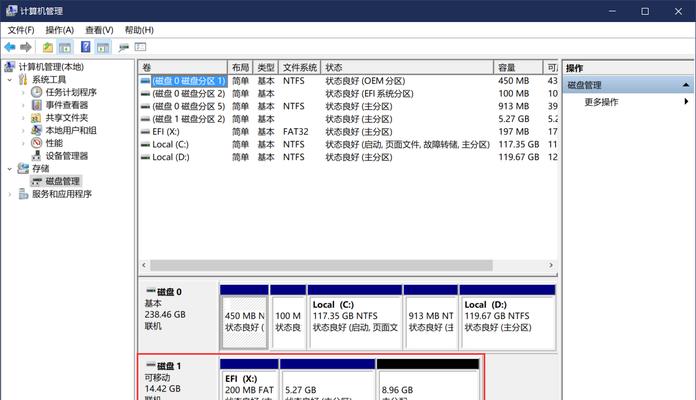Select volume row (磁盘 0 磁盘分区 1)

[x=348, y=81]
